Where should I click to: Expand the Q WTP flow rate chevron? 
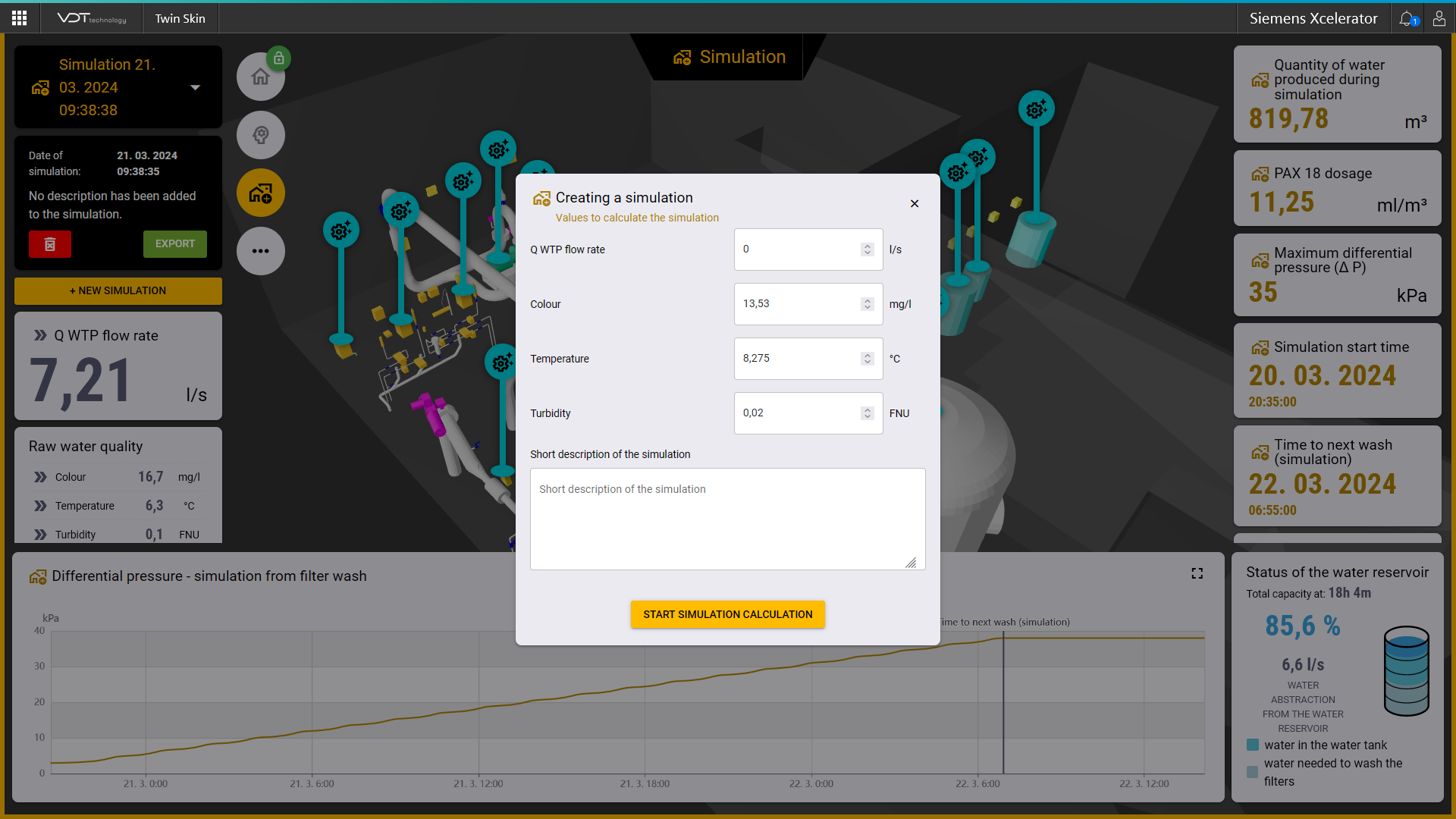pyautogui.click(x=40, y=335)
